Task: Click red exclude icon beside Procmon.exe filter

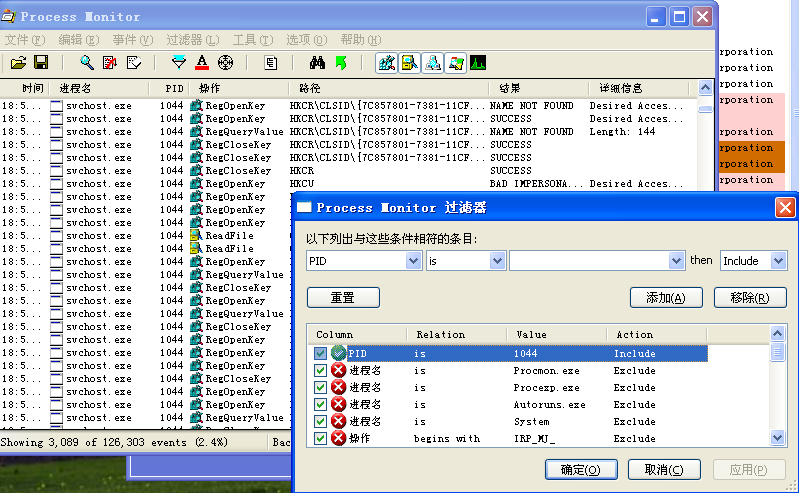Action: (338, 370)
